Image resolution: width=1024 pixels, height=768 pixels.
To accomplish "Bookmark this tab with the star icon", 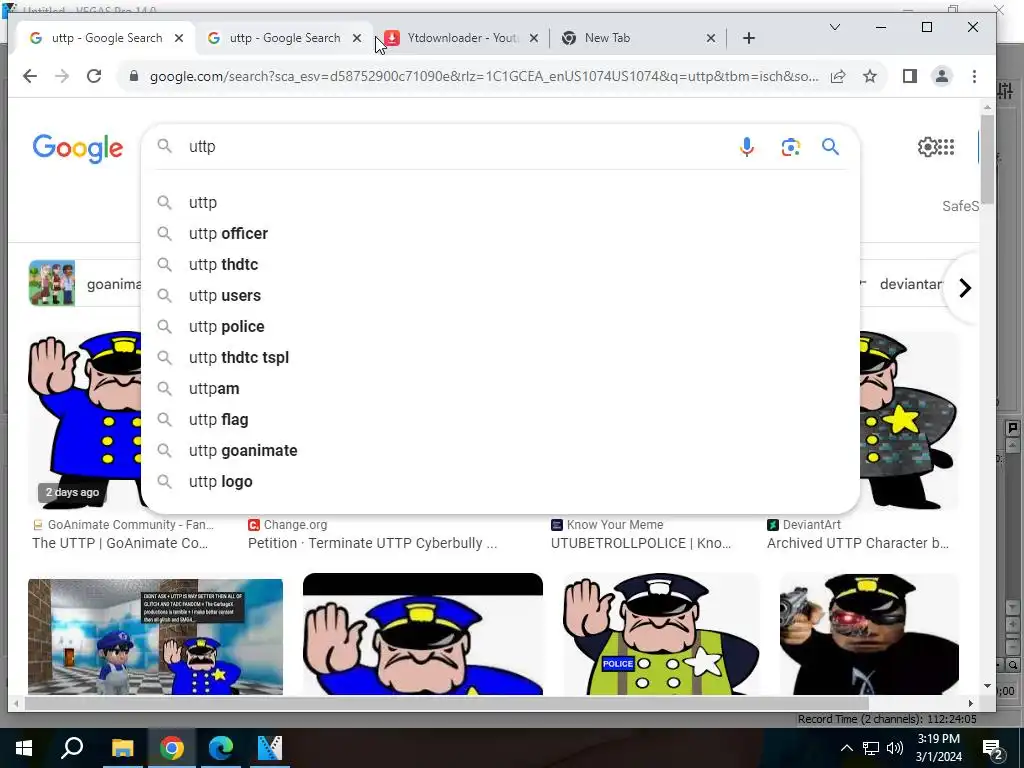I will pos(870,76).
